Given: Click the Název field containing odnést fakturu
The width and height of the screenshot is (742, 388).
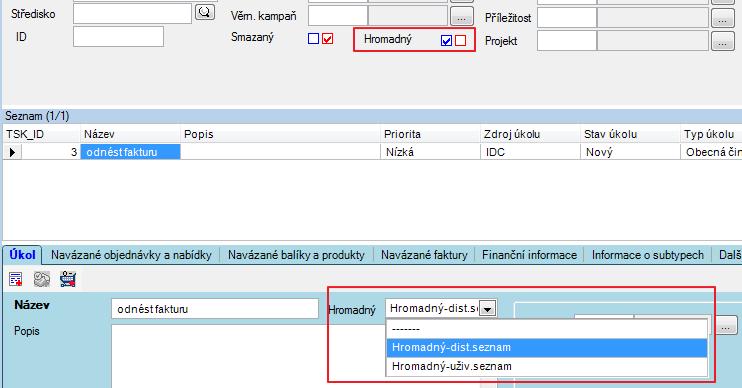Looking at the screenshot, I should [x=215, y=309].
